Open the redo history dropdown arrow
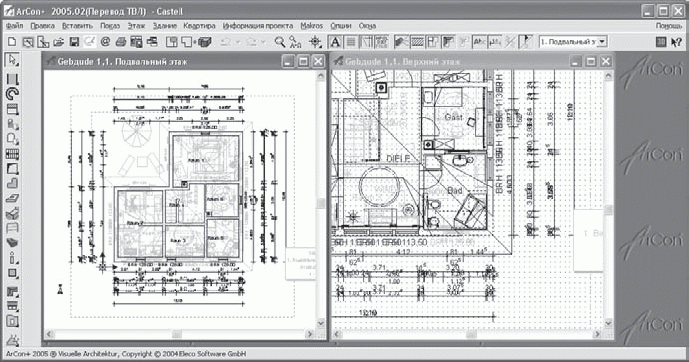The image size is (689, 362). click(x=264, y=42)
